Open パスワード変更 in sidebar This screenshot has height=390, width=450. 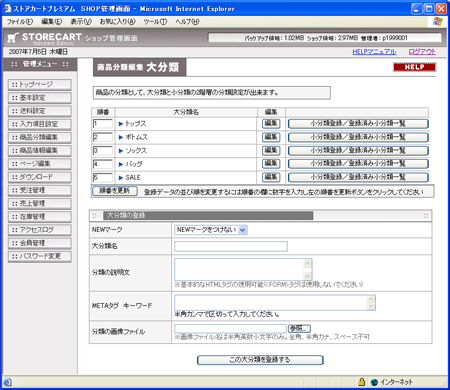pyautogui.click(x=40, y=256)
